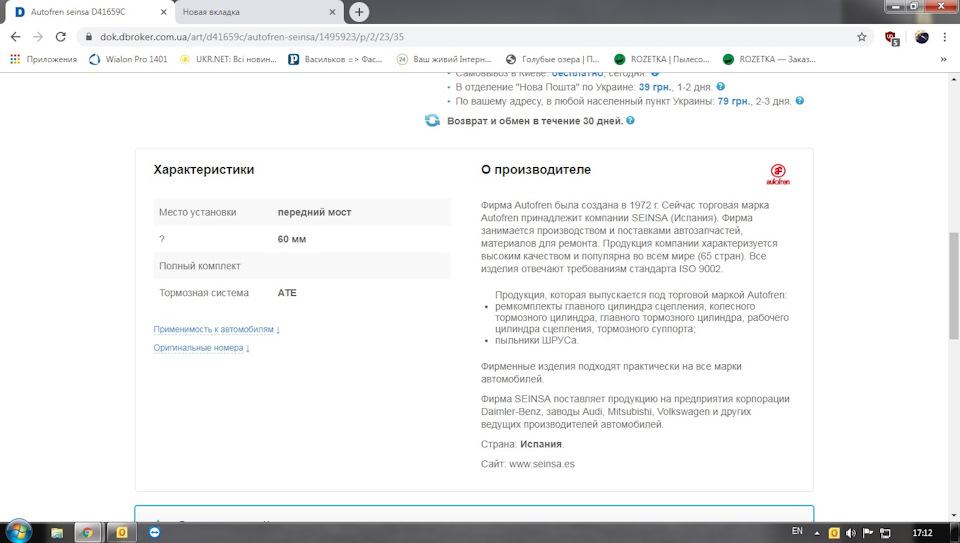
Task: Show help for the 30-day return policy
Action: tap(630, 120)
